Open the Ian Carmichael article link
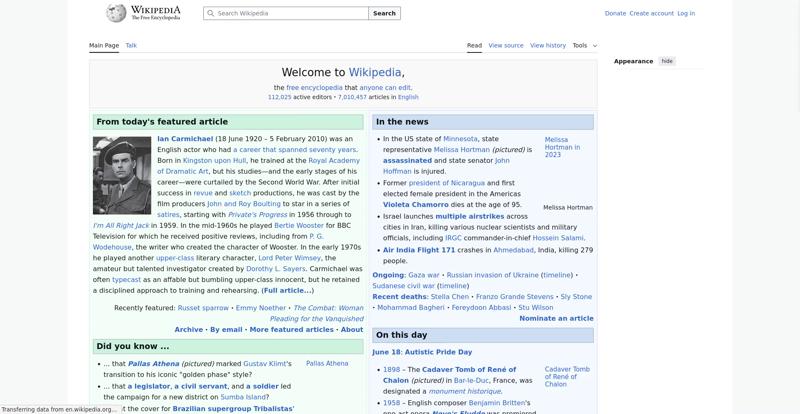The height and width of the screenshot is (414, 800). pos(185,139)
